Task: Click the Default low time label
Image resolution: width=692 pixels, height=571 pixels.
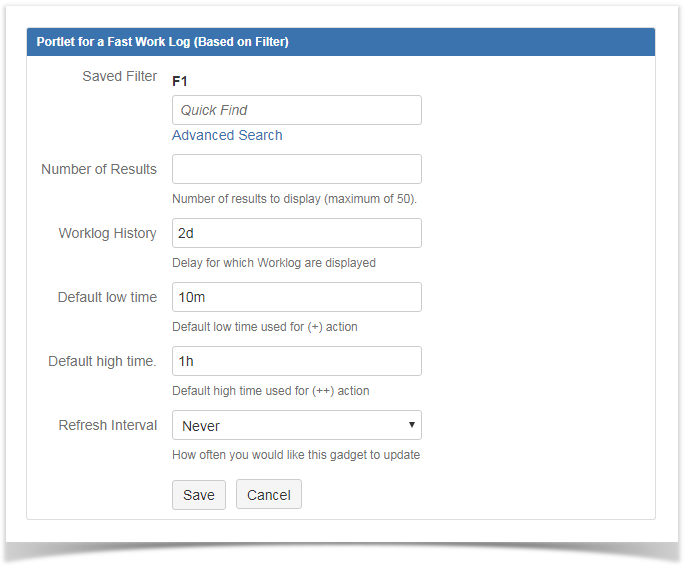Action: coord(107,297)
